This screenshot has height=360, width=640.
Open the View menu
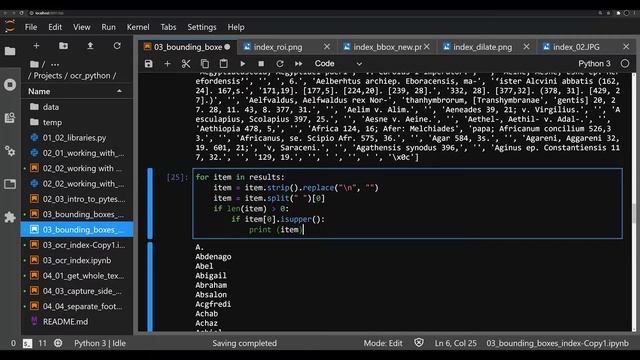click(x=82, y=27)
